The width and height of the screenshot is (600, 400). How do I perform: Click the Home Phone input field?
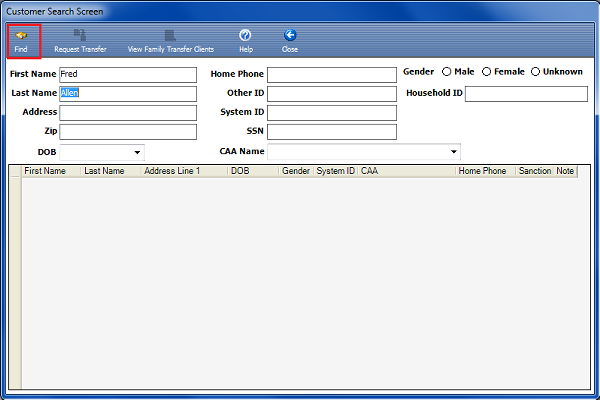[x=331, y=74]
